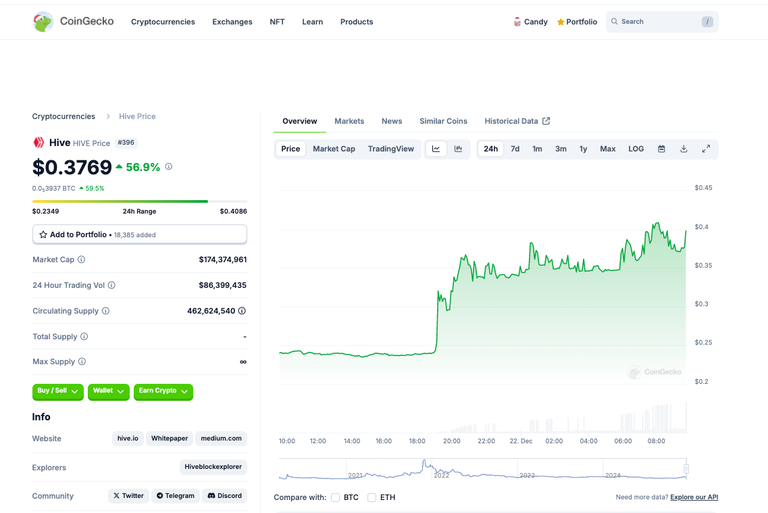Screen dimensions: 768x513
Task: Select the Market Cap chart tab
Action: [334, 149]
